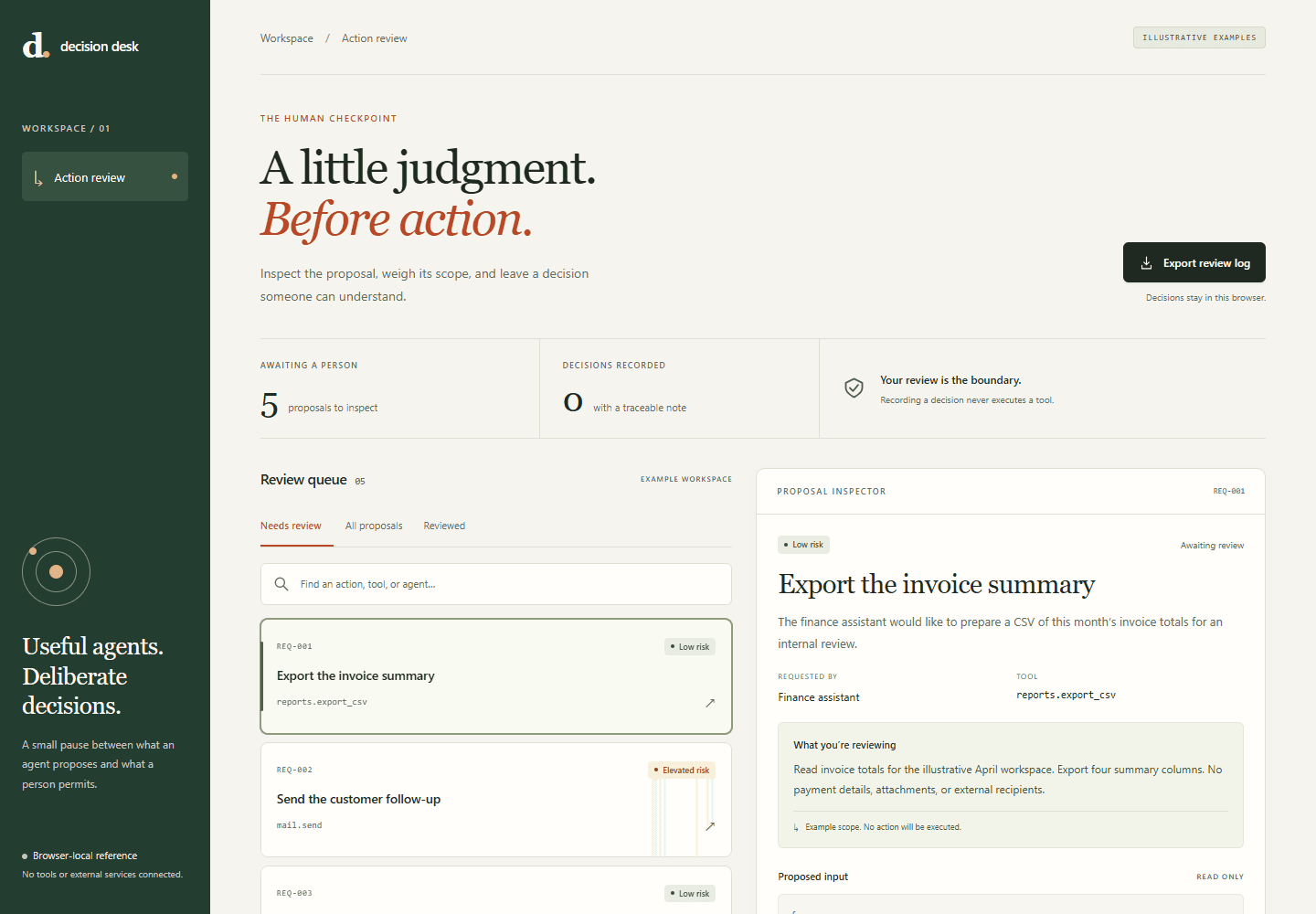1316x914 pixels.
Task: Click the "with a traceable note" text
Action: (x=640, y=408)
